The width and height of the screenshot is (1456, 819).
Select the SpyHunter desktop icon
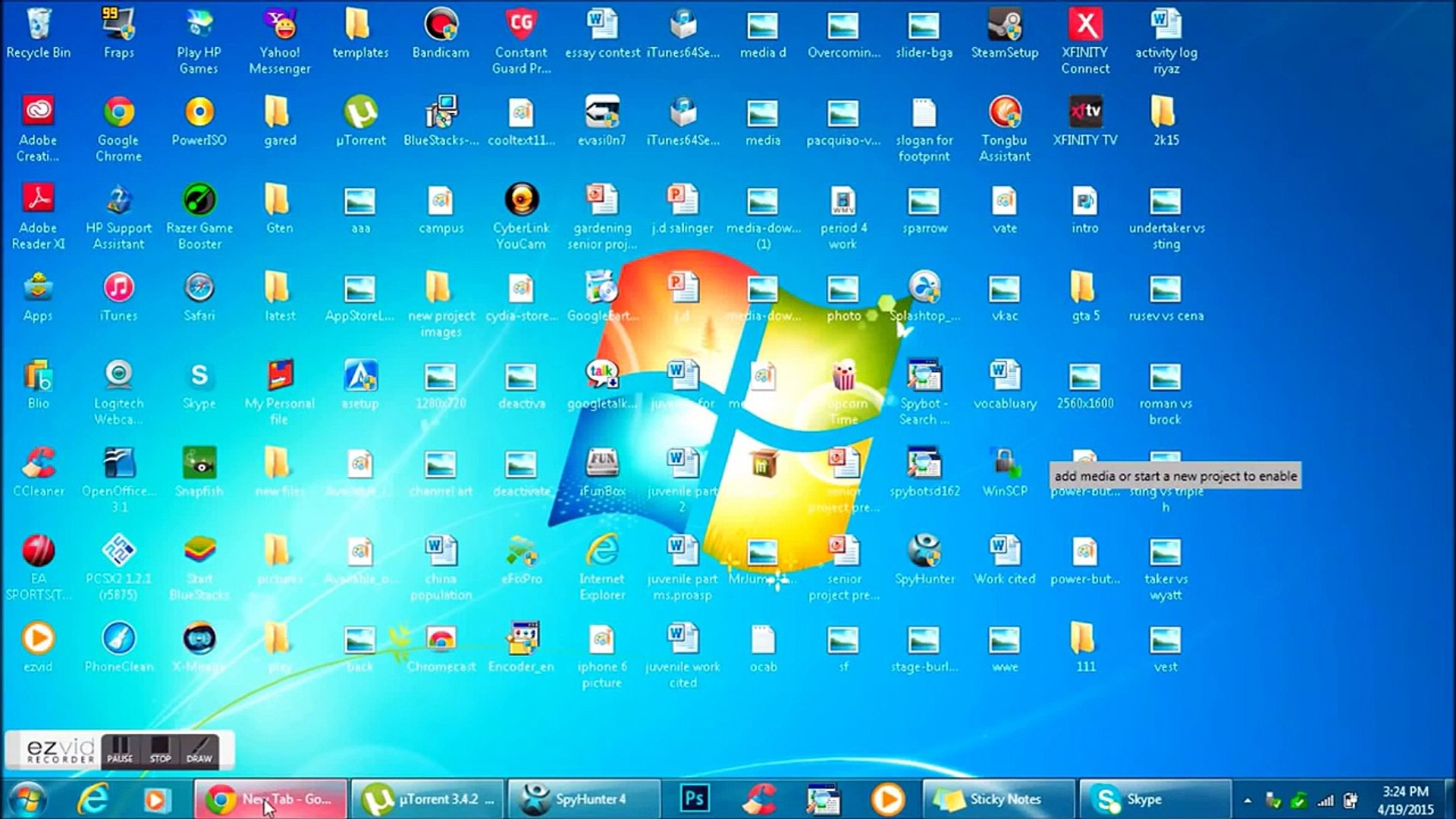click(924, 560)
